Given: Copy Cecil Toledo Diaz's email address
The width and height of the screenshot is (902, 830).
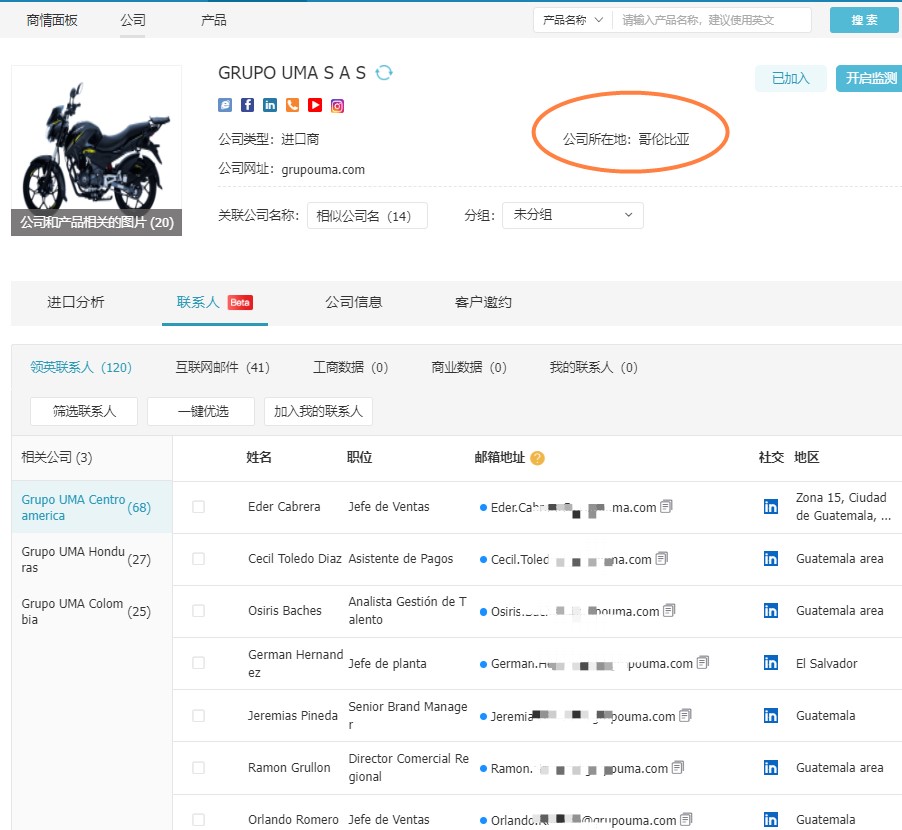Looking at the screenshot, I should tap(662, 558).
